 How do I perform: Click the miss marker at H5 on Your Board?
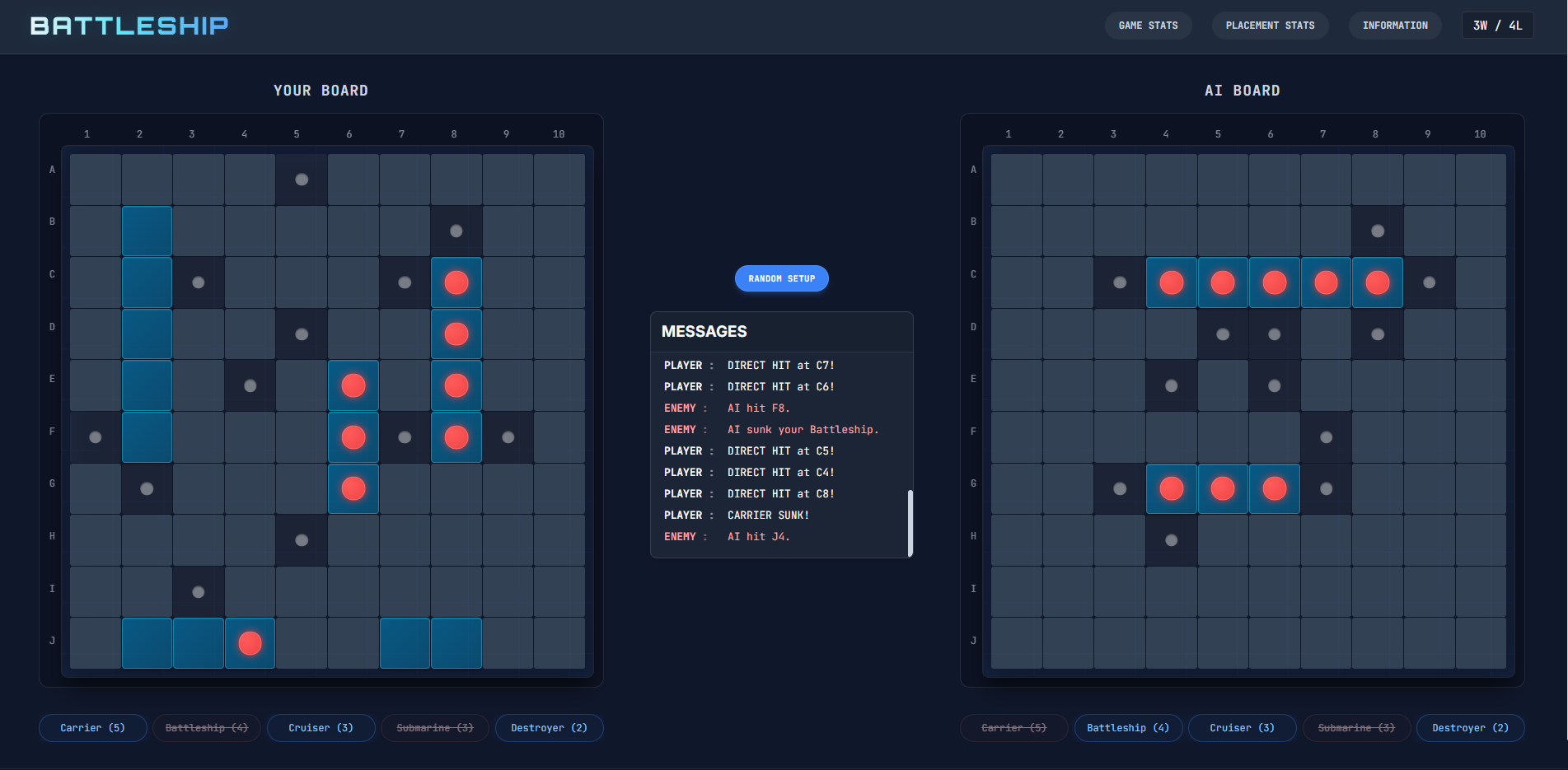[302, 540]
